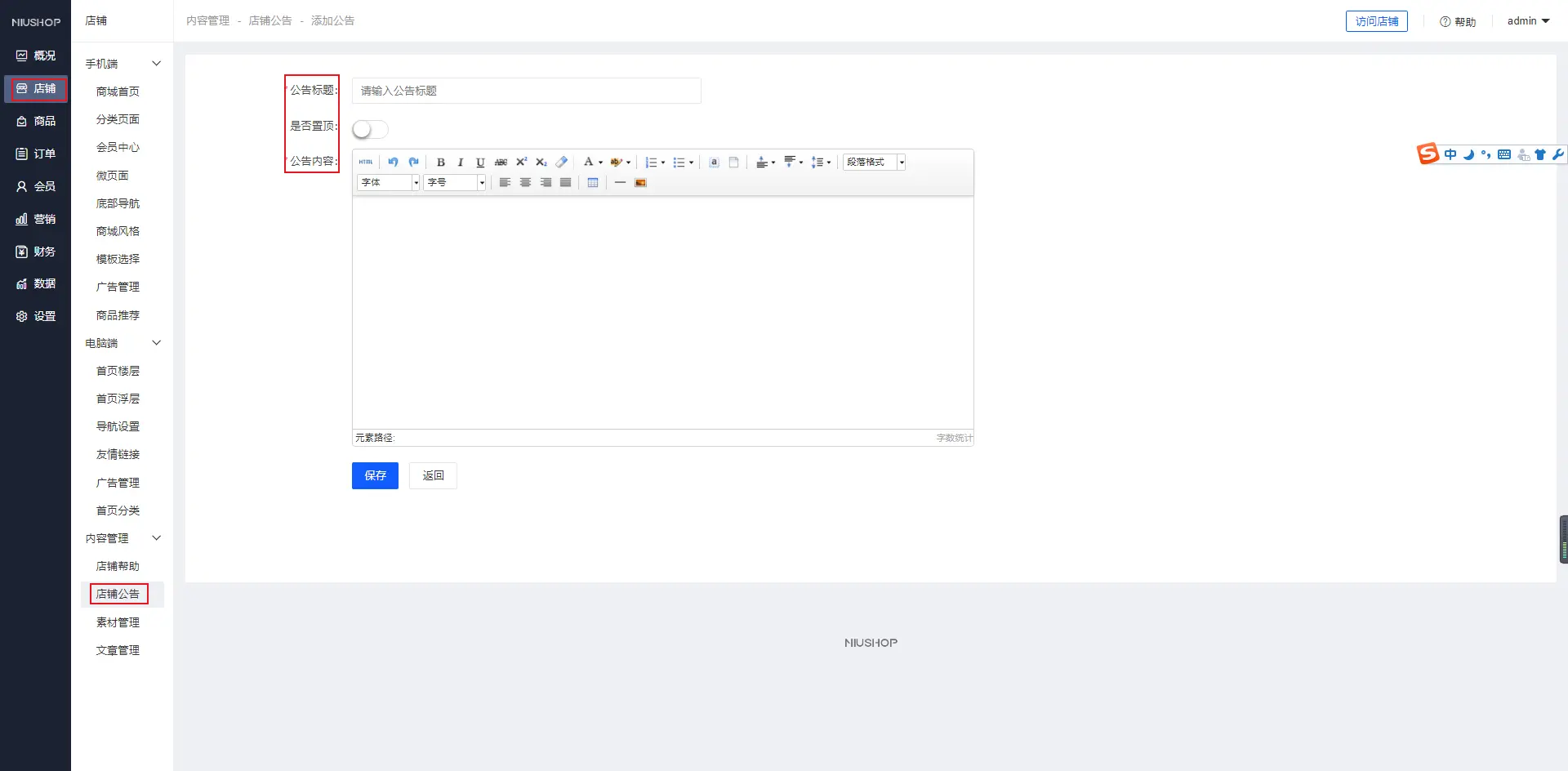Open the font color picker arrow

point(601,163)
